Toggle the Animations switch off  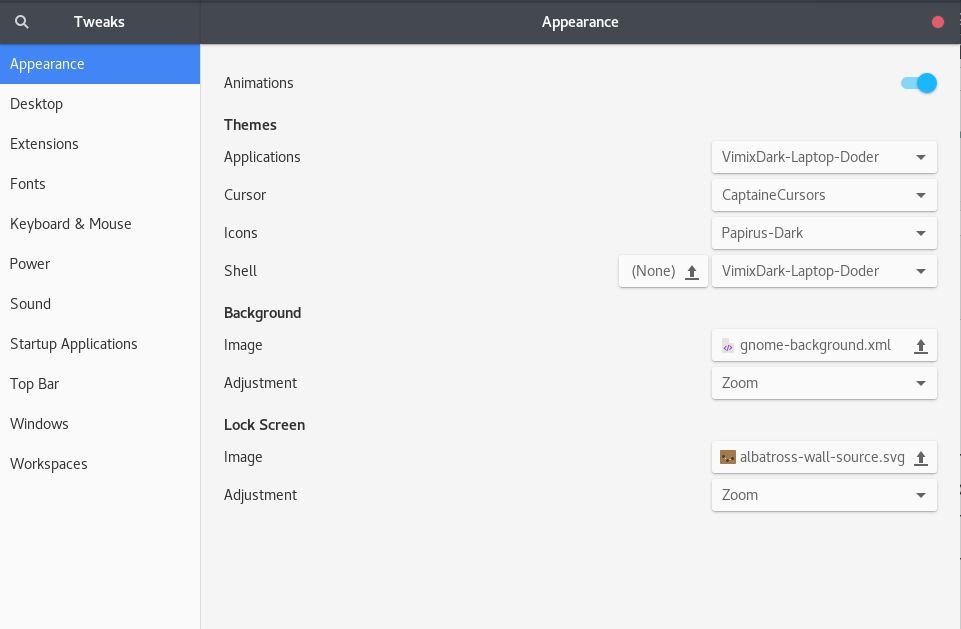(x=918, y=83)
